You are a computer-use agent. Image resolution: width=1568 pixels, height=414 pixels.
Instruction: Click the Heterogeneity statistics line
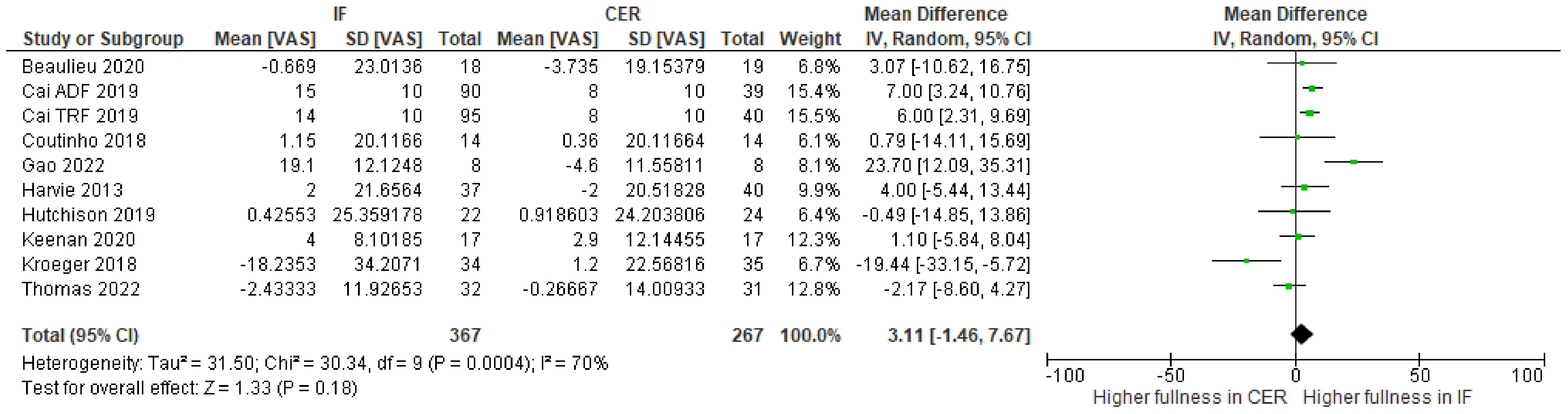click(x=315, y=363)
